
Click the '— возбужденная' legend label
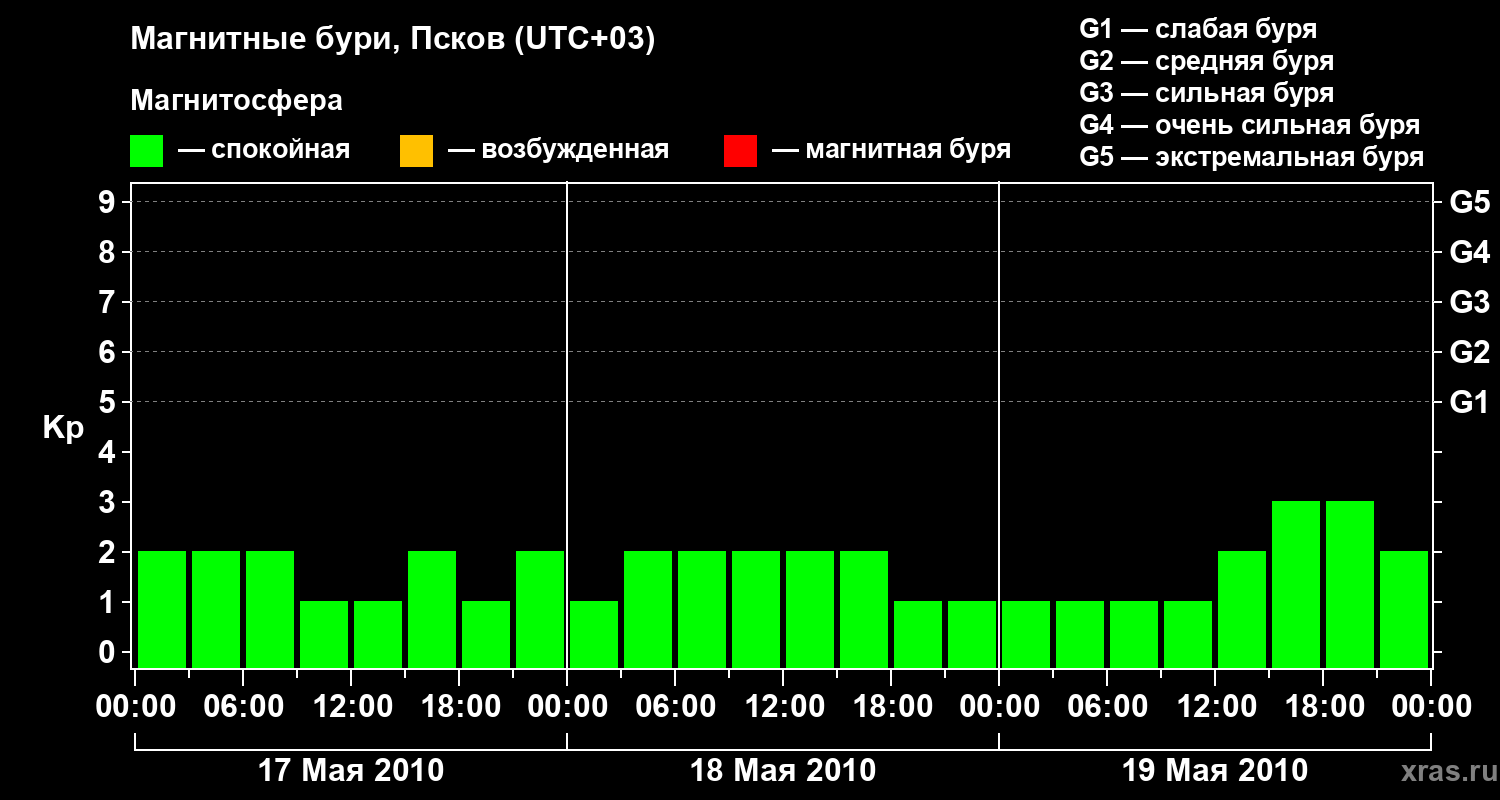pos(558,150)
